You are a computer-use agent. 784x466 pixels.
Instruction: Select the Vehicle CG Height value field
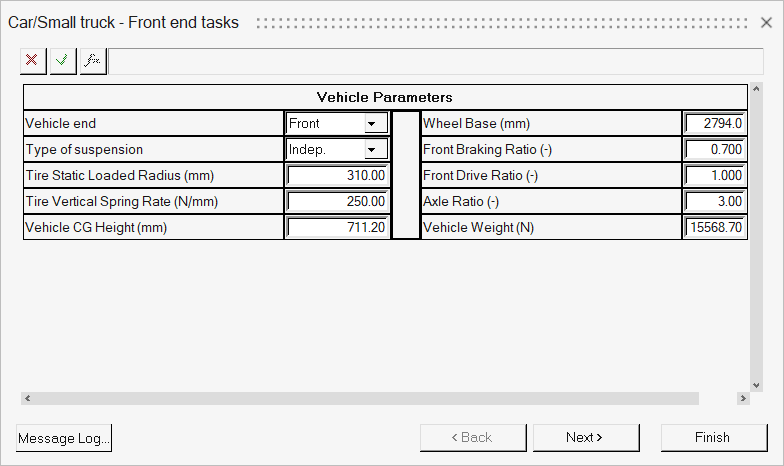(337, 228)
